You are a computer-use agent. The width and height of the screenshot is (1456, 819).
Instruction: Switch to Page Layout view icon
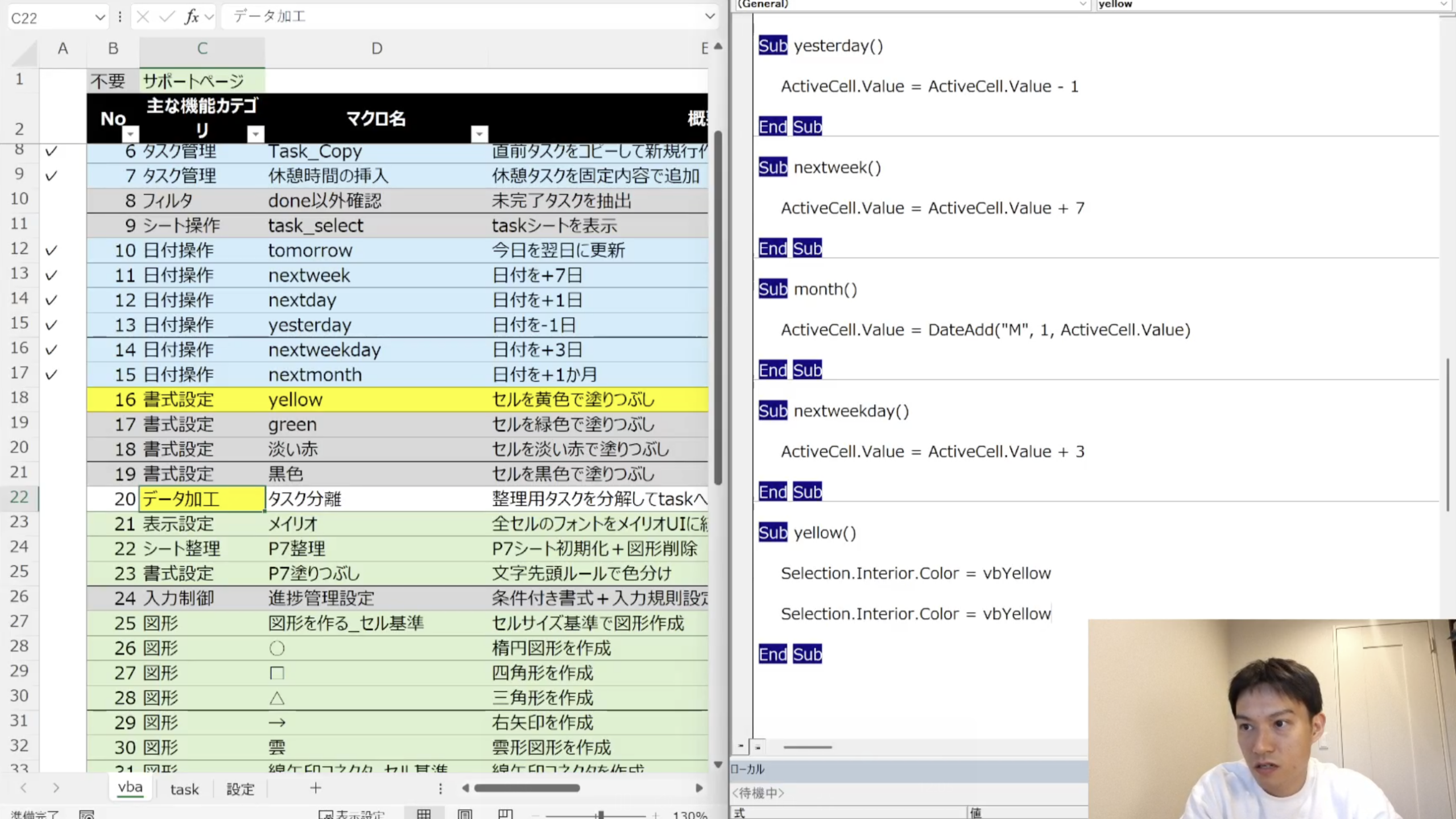point(465,814)
